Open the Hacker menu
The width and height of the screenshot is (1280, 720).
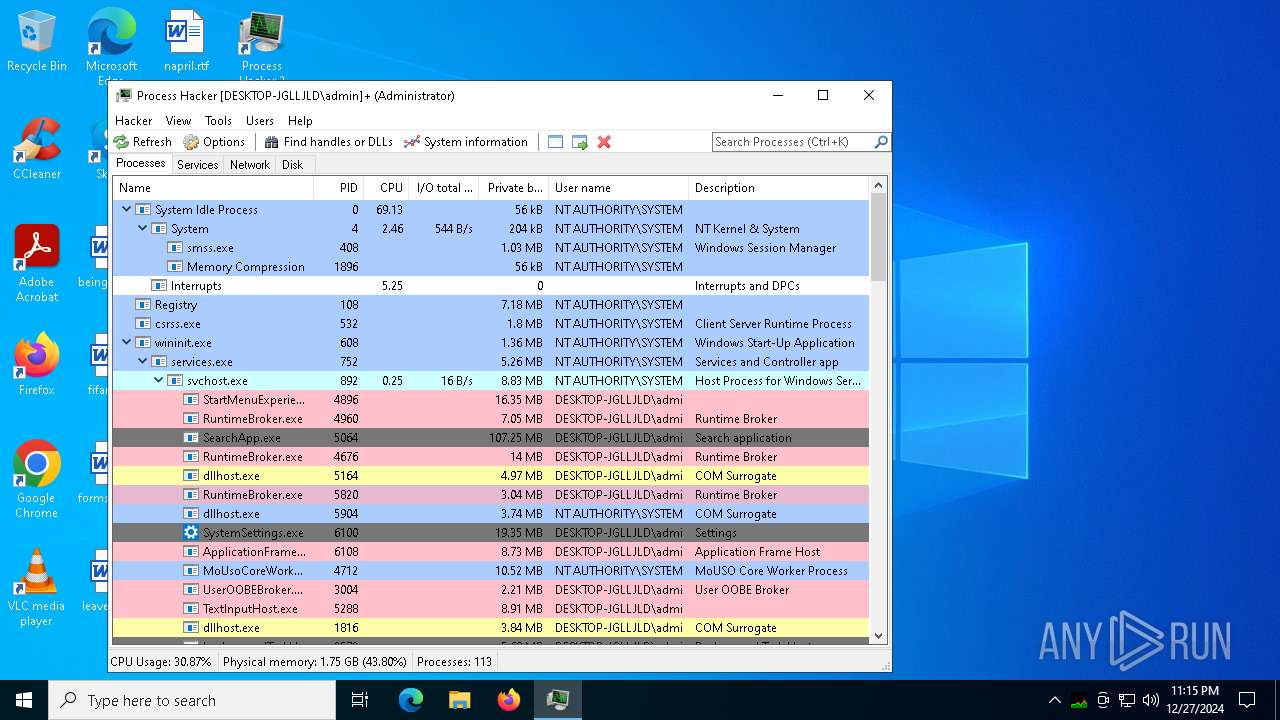pos(134,120)
